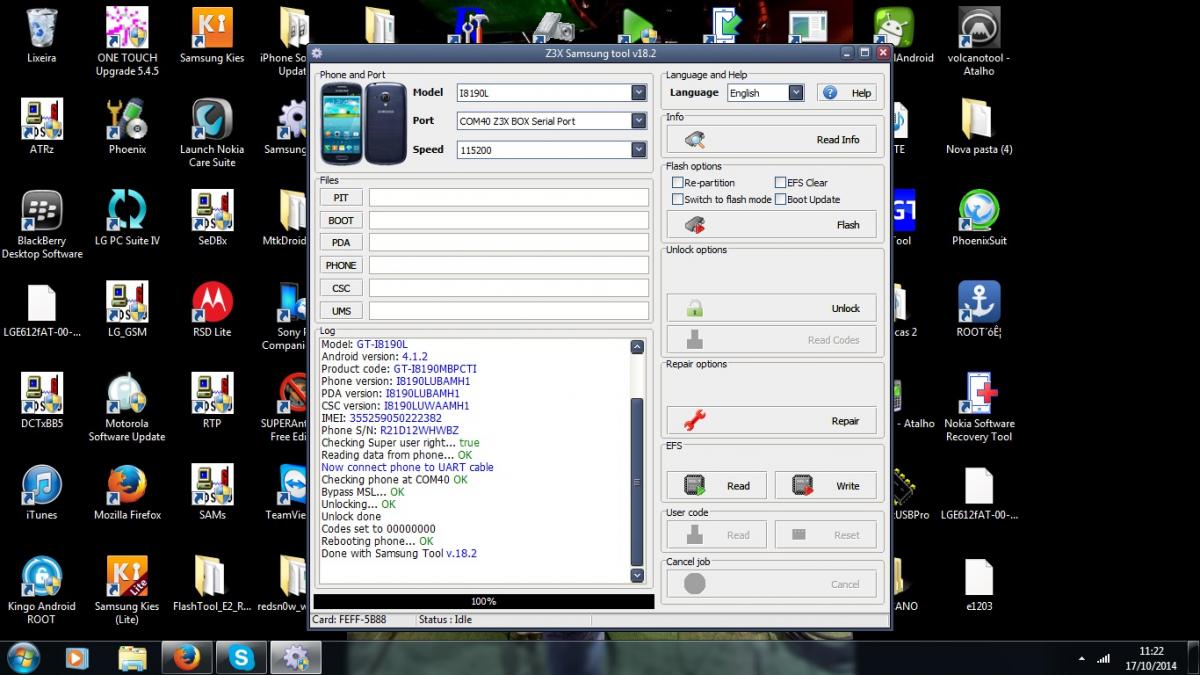Open Nokia Software Recovery Tool shortcut
This screenshot has height=675, width=1200.
point(979,408)
